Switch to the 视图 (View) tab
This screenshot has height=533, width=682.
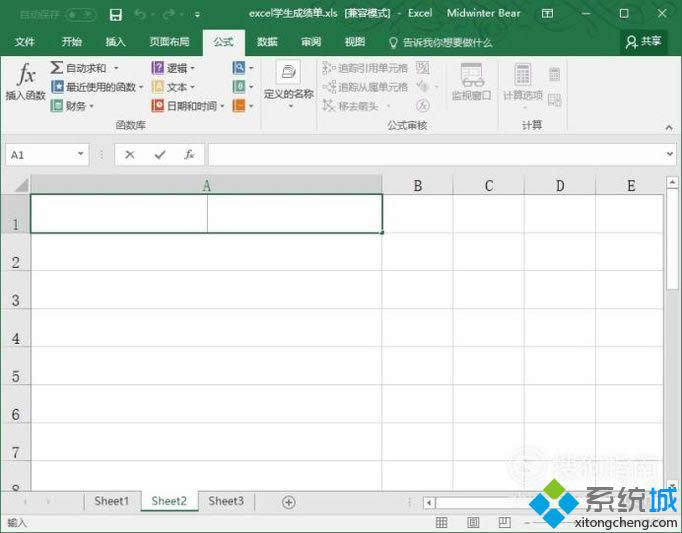pos(355,42)
